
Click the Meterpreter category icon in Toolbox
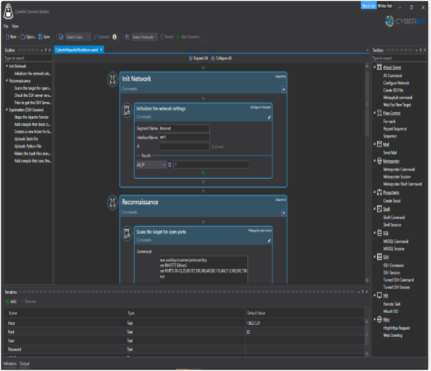379,161
